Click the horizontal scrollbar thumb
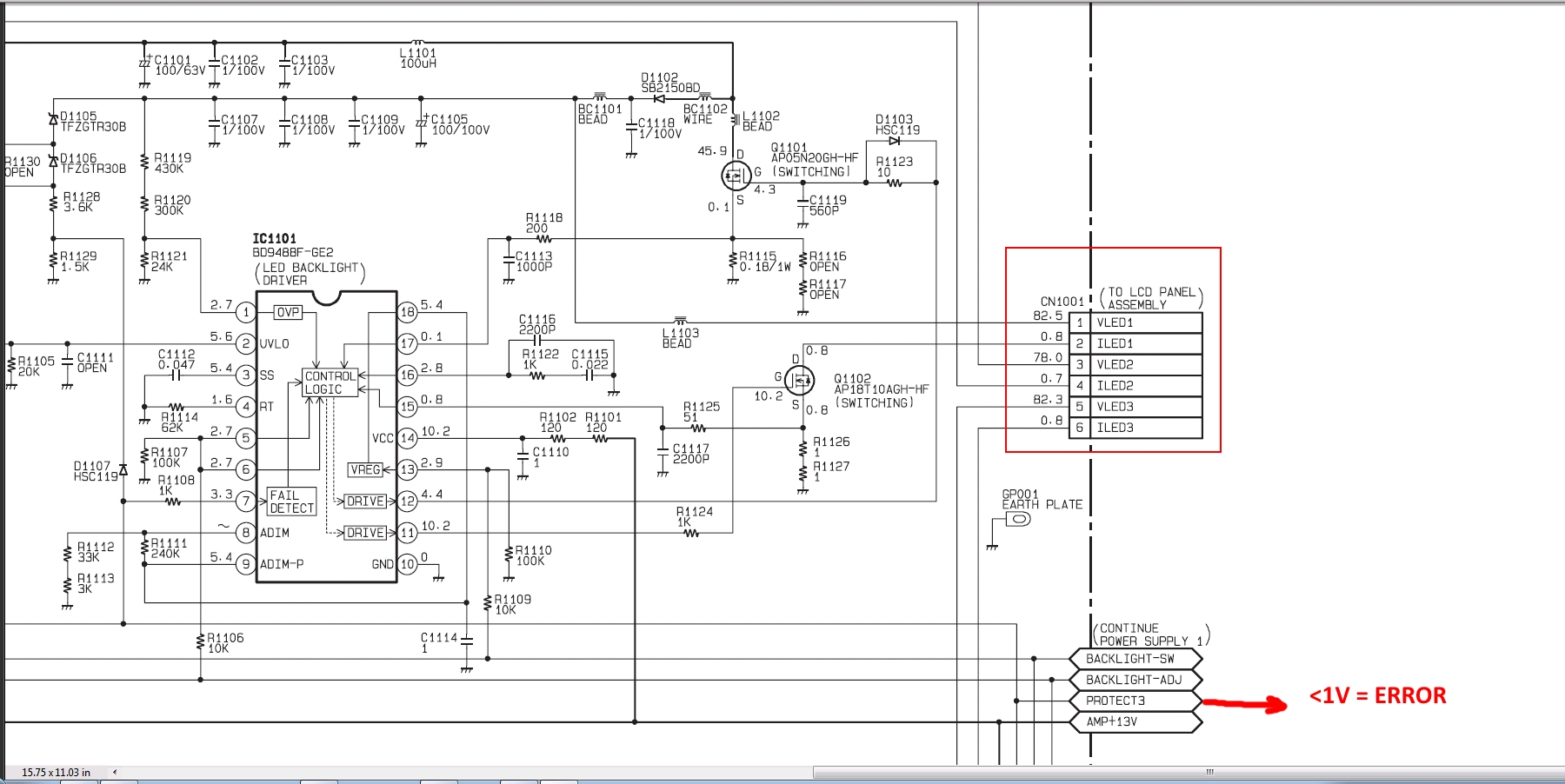This screenshot has height=784, width=1565. 1209,772
